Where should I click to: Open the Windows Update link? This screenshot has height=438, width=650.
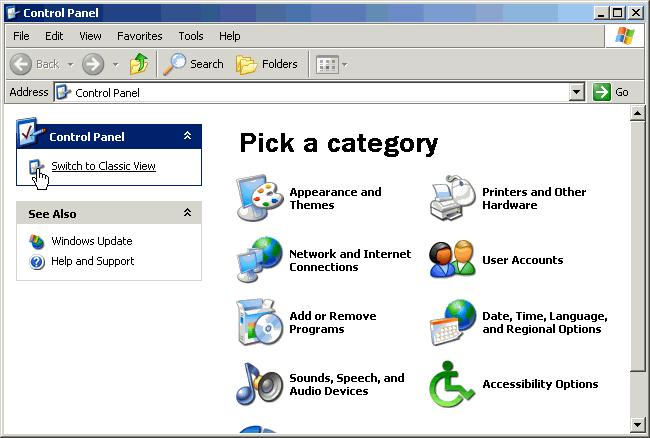click(91, 241)
